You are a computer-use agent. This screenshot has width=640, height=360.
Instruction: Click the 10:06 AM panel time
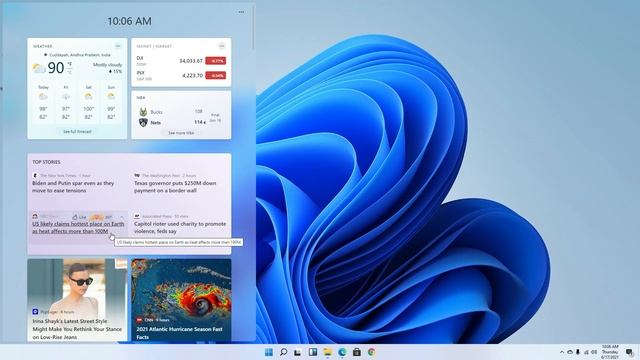(129, 21)
